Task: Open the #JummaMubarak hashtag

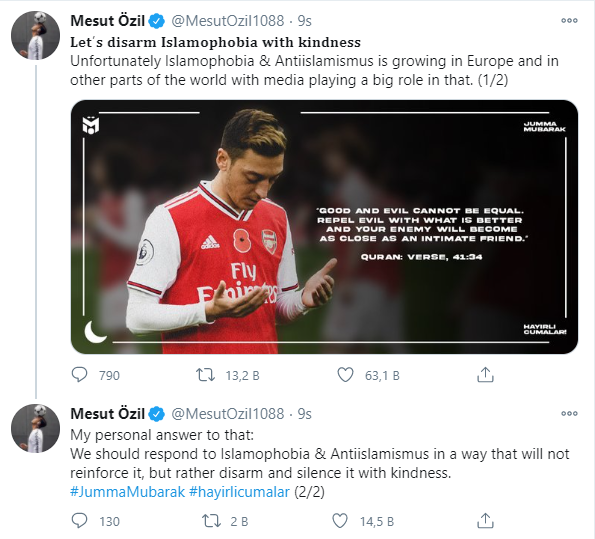Action: pyautogui.click(x=128, y=492)
